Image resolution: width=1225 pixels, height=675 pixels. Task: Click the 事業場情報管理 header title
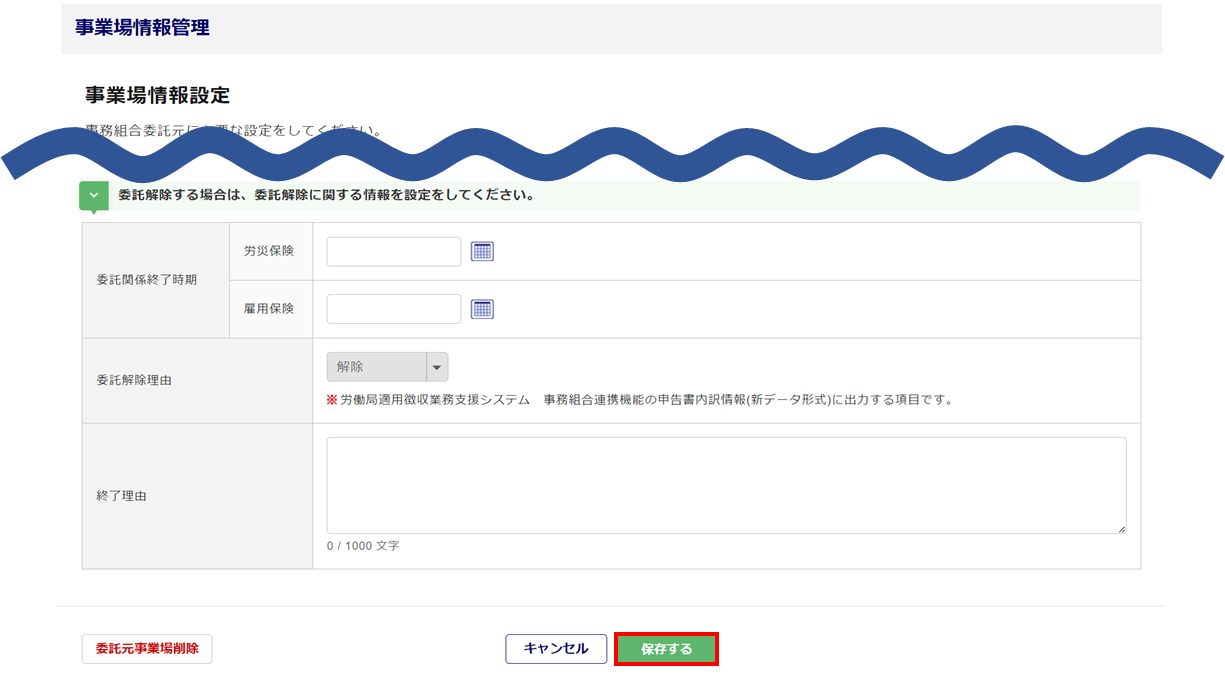click(x=142, y=28)
